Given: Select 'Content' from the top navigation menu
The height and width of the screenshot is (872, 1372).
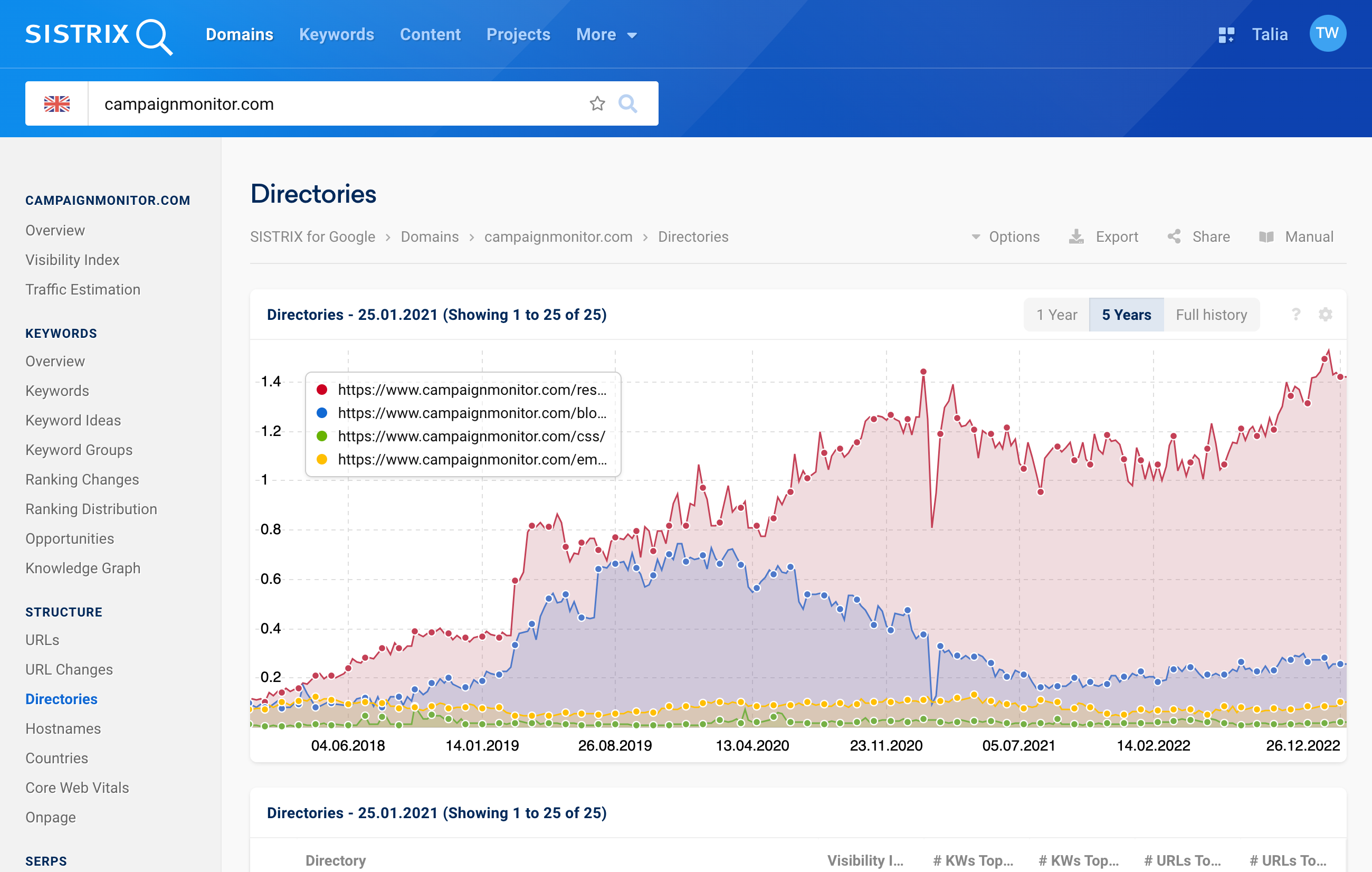Looking at the screenshot, I should pyautogui.click(x=430, y=34).
